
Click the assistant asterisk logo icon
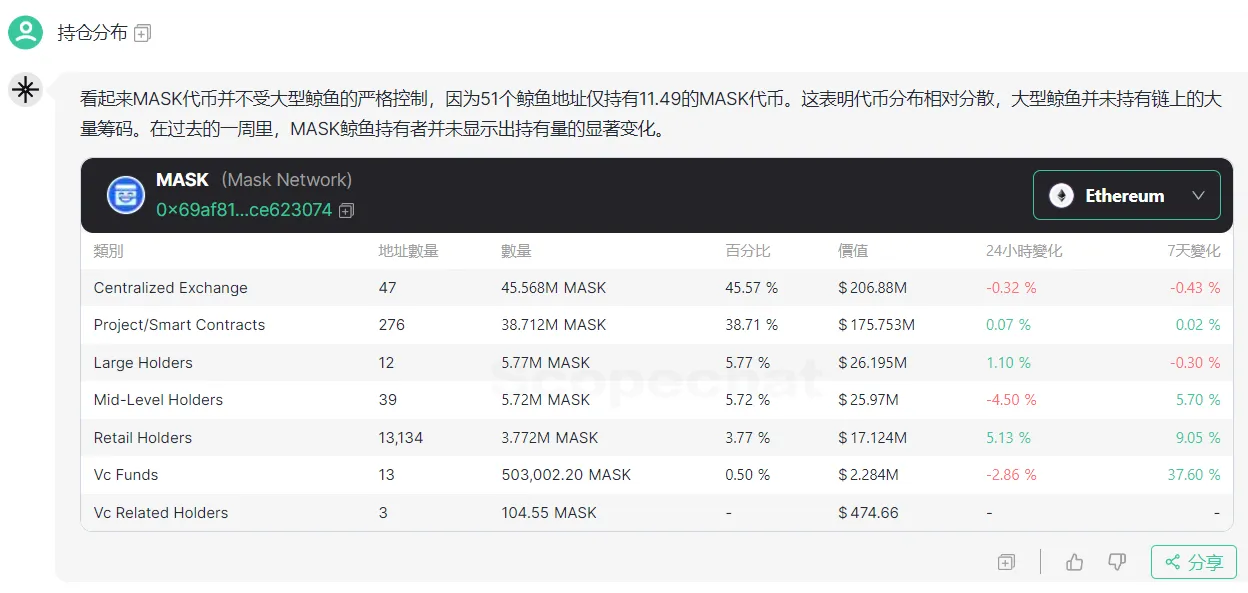pos(25,90)
